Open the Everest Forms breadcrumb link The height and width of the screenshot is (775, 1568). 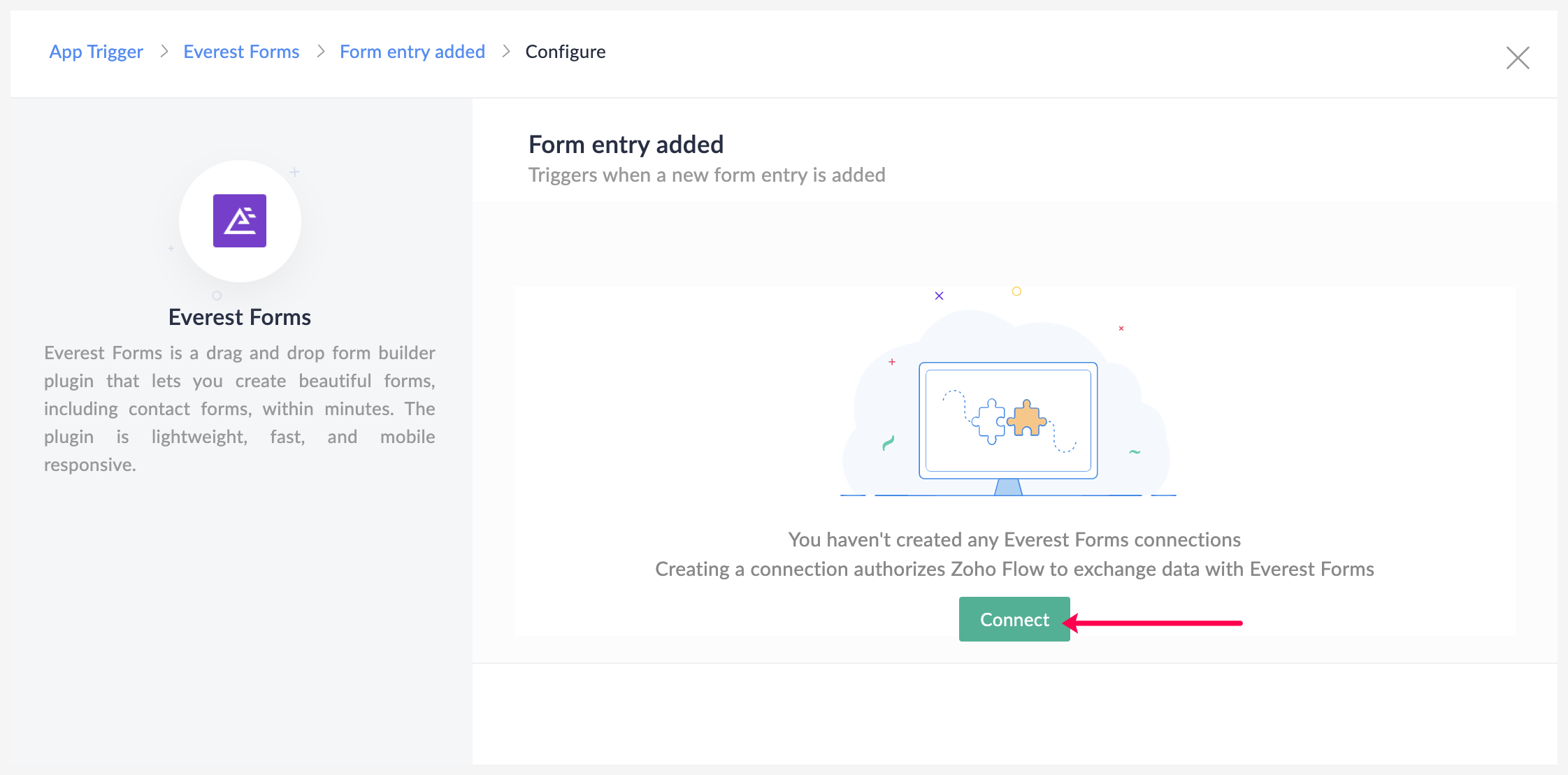point(241,52)
